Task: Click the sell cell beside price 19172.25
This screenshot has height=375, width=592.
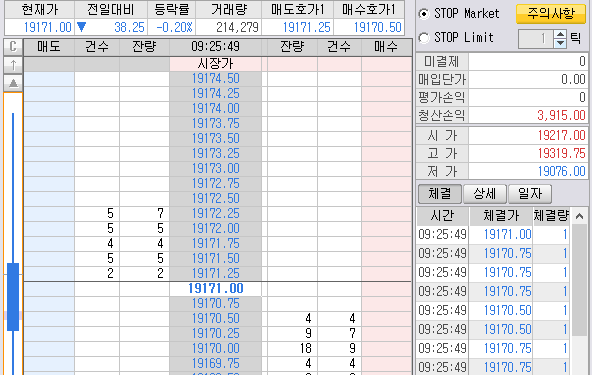Action: click(x=49, y=214)
